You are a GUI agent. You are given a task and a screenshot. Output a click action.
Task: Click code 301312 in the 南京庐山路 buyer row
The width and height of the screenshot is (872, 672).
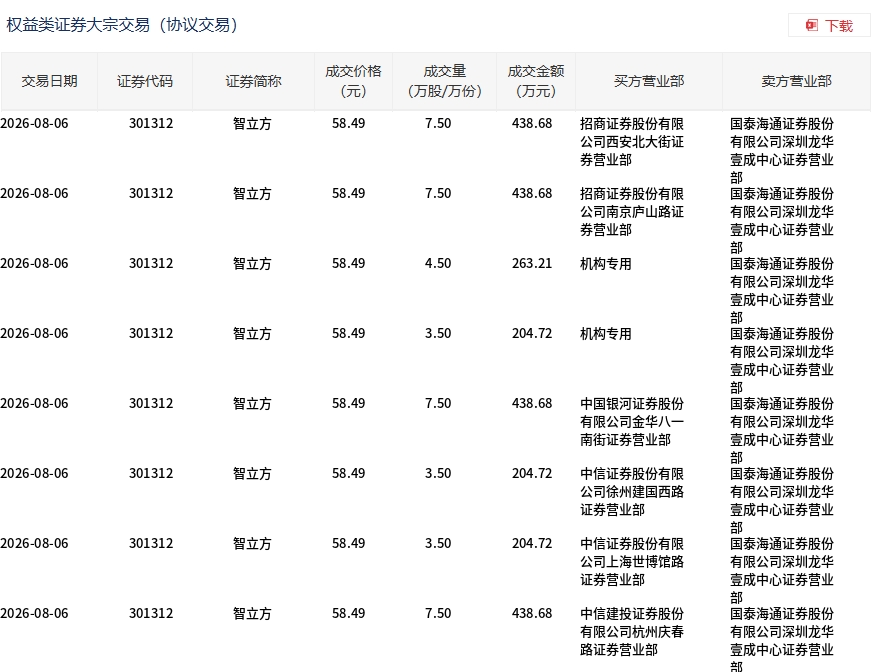click(151, 194)
